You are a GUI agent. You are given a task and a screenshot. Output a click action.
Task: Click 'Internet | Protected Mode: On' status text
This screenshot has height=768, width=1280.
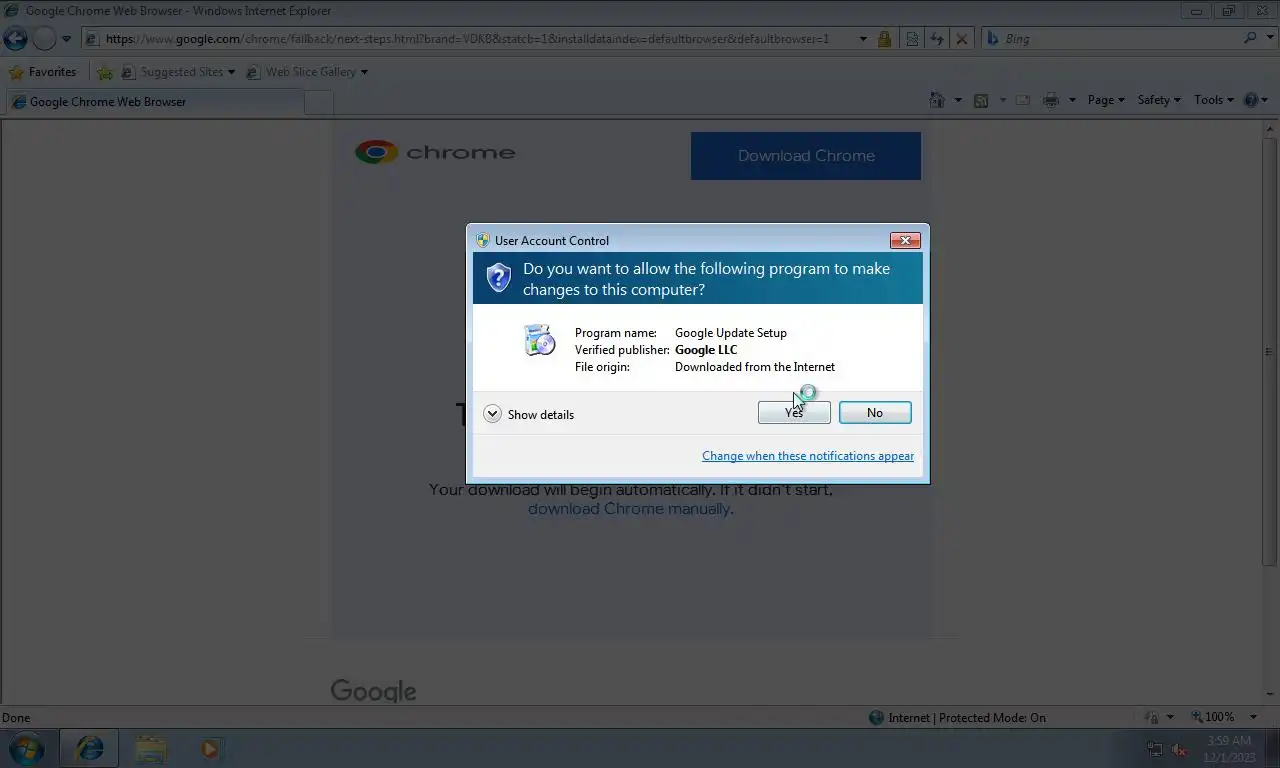pos(967,718)
